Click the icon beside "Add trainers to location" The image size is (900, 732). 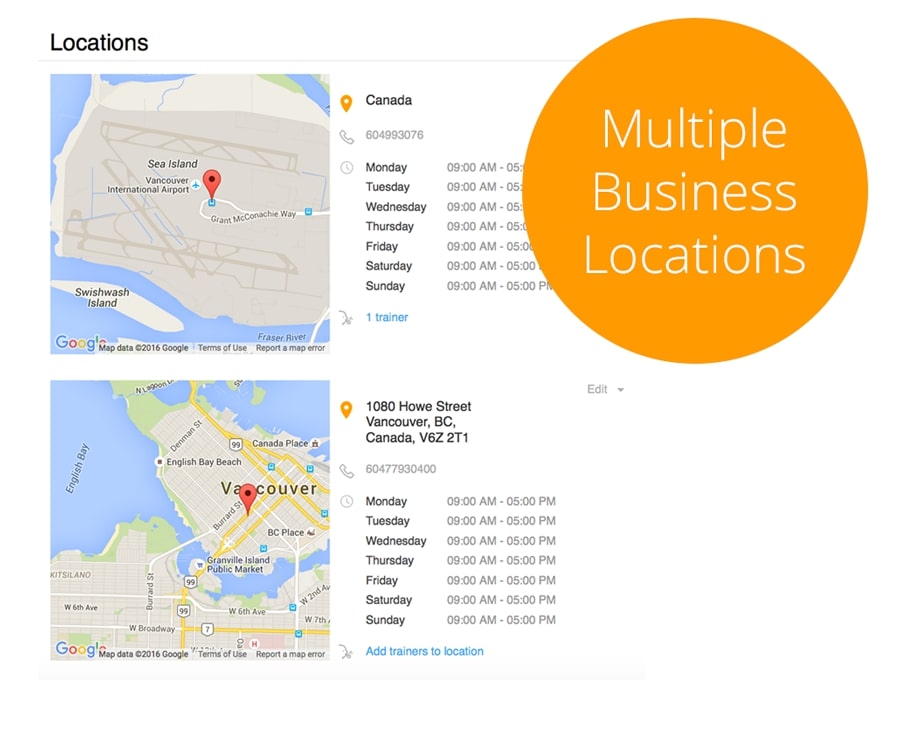click(347, 652)
